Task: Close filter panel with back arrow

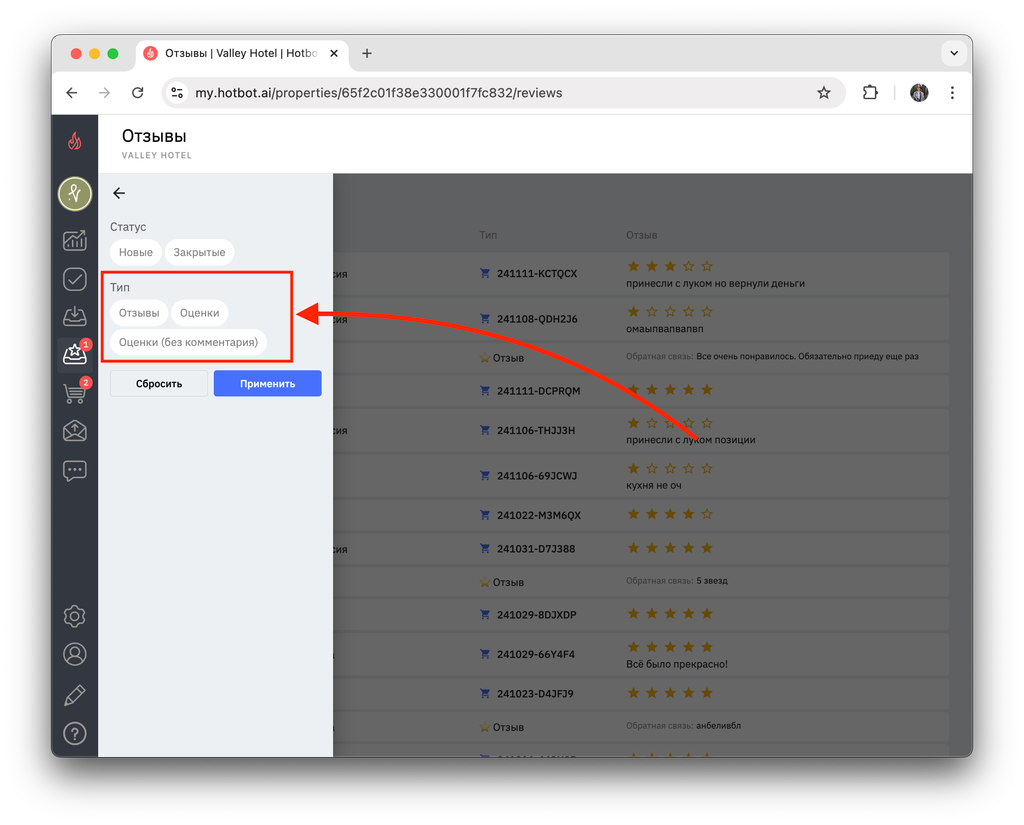Action: tap(119, 193)
